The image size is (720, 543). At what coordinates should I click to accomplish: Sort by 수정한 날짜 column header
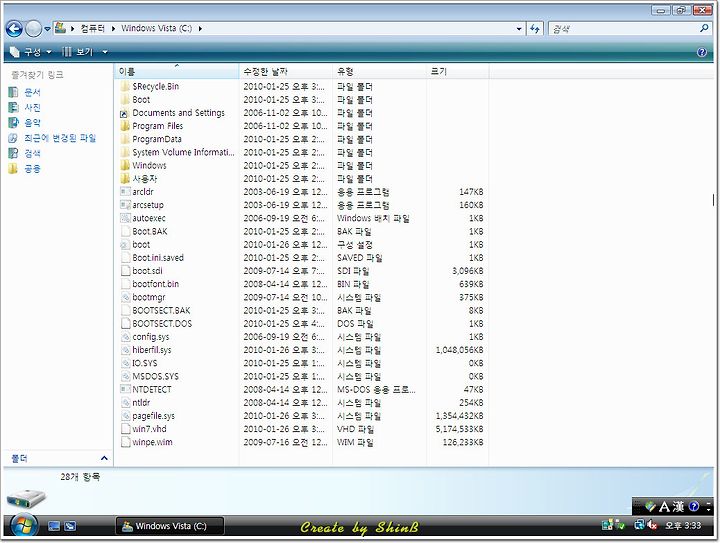pos(286,71)
